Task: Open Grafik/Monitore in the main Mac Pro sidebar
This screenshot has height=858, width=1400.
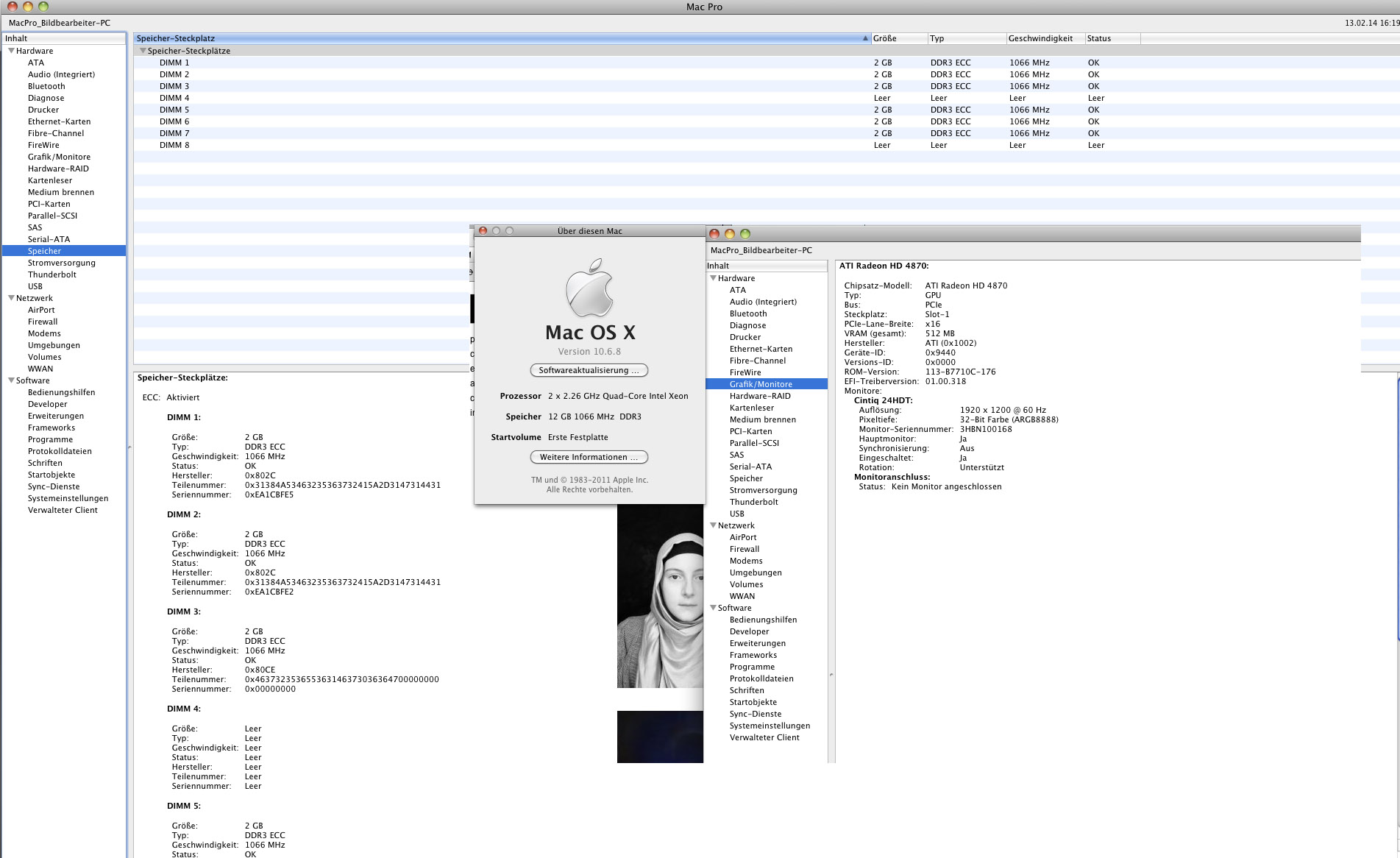Action: tap(59, 157)
